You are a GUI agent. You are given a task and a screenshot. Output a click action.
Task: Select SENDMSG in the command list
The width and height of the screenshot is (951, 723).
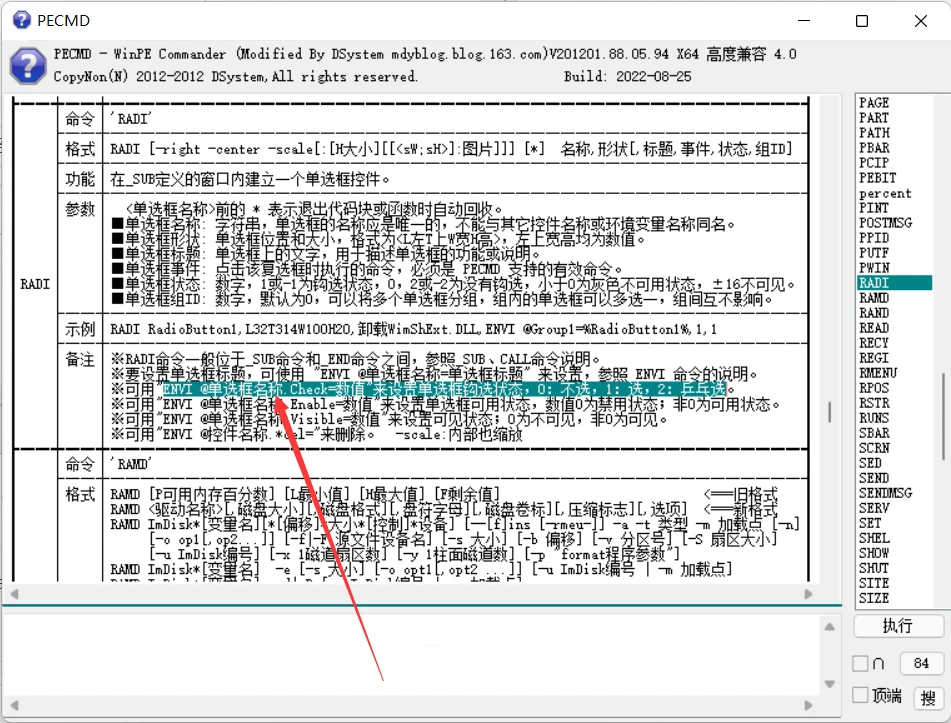click(x=885, y=493)
